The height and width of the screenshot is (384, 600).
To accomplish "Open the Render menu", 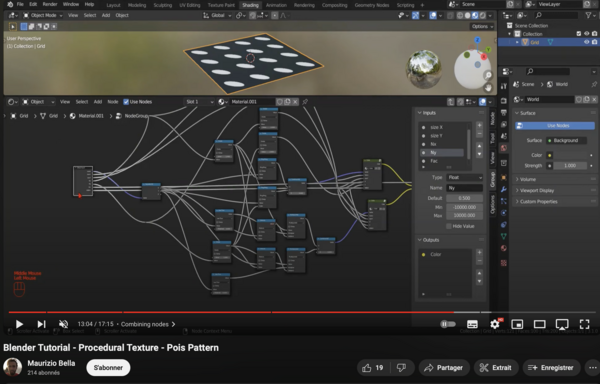I will pyautogui.click(x=50, y=5).
